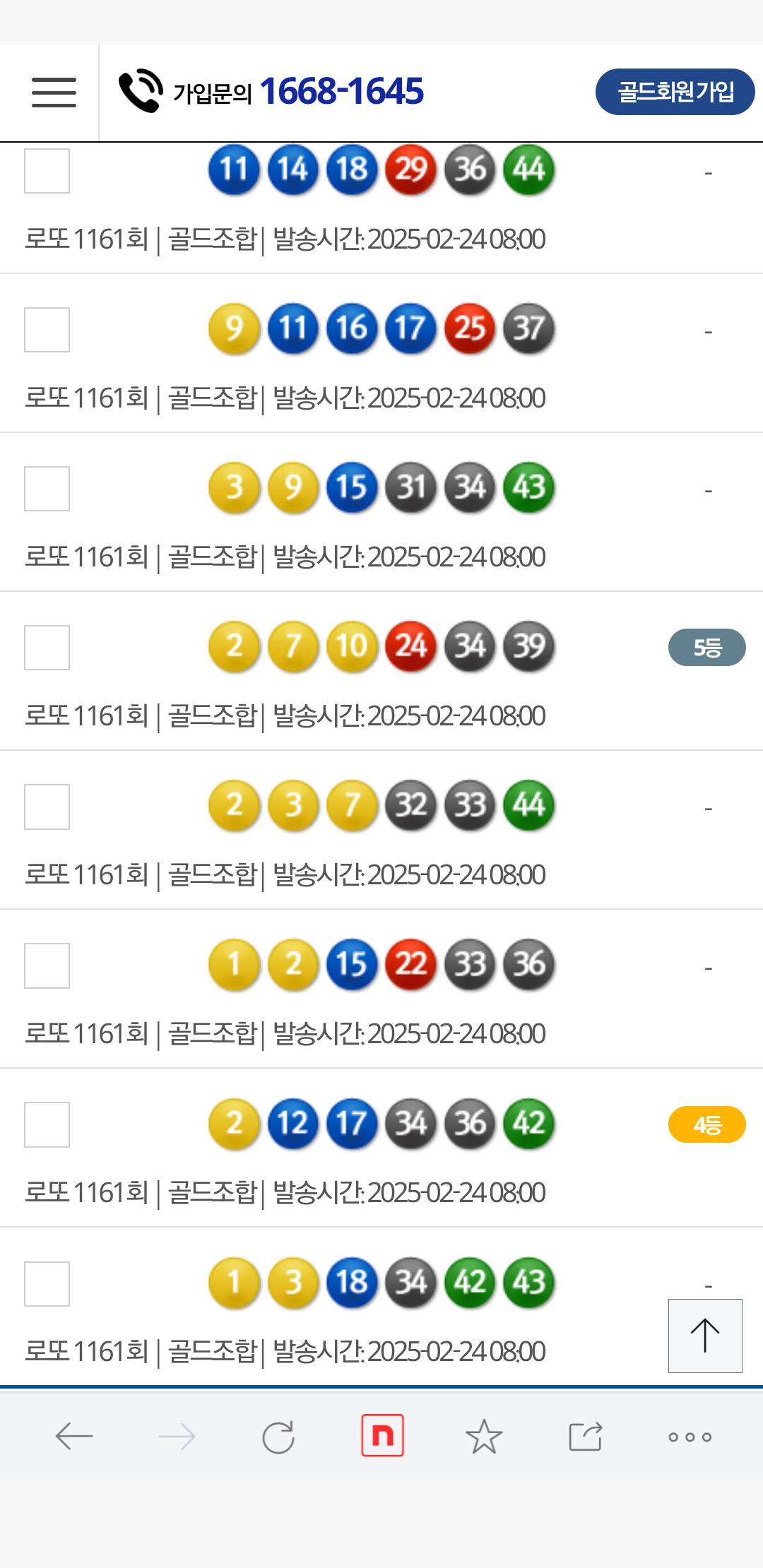Check the box for 3 9 15 31 34 43
The image size is (763, 1568).
pos(47,488)
